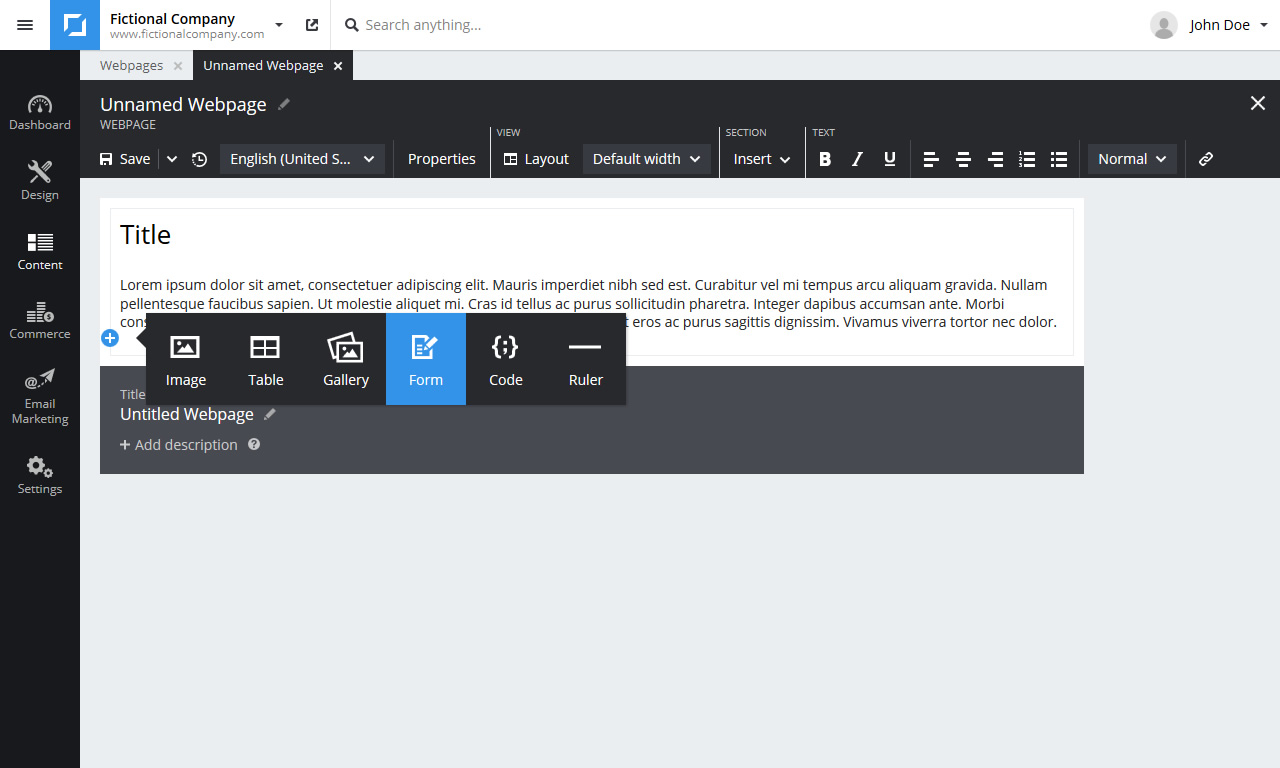The width and height of the screenshot is (1280, 768).
Task: Choose the Gallery insert option
Action: click(x=346, y=359)
